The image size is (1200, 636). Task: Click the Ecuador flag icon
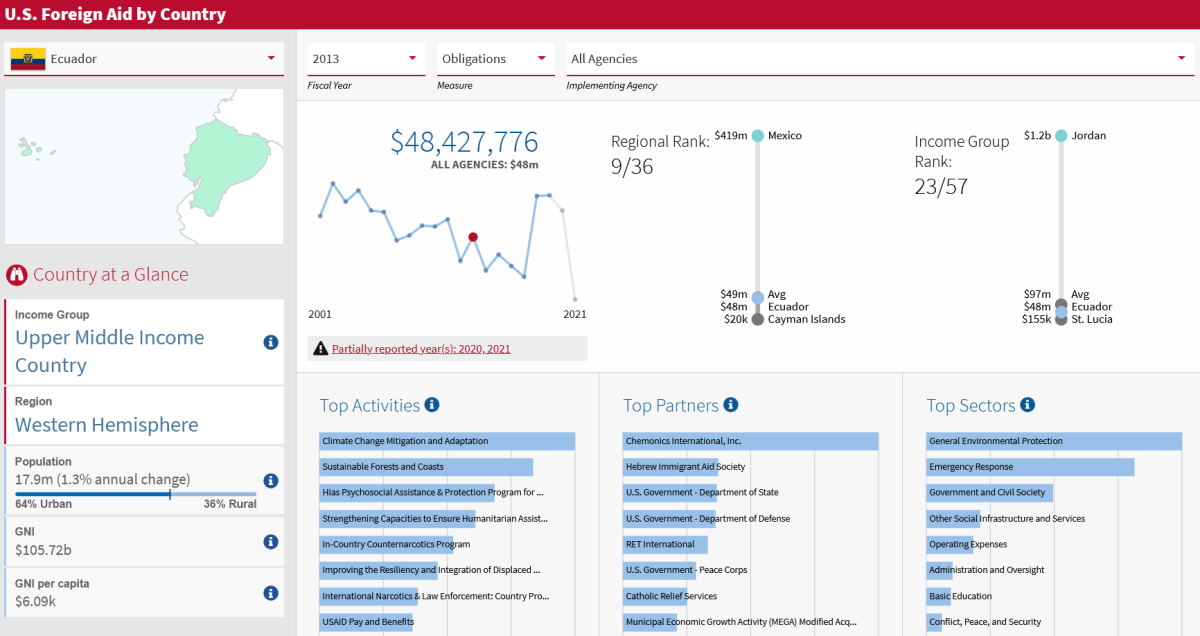(x=28, y=59)
